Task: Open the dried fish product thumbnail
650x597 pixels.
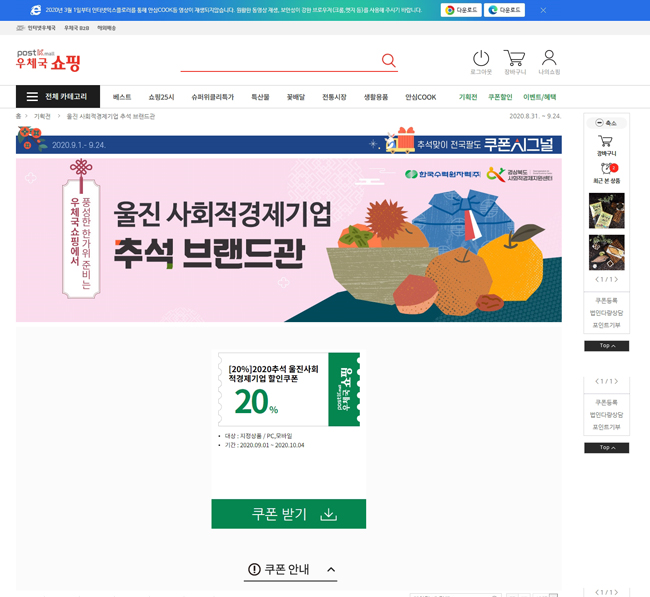Action: pyautogui.click(x=606, y=252)
